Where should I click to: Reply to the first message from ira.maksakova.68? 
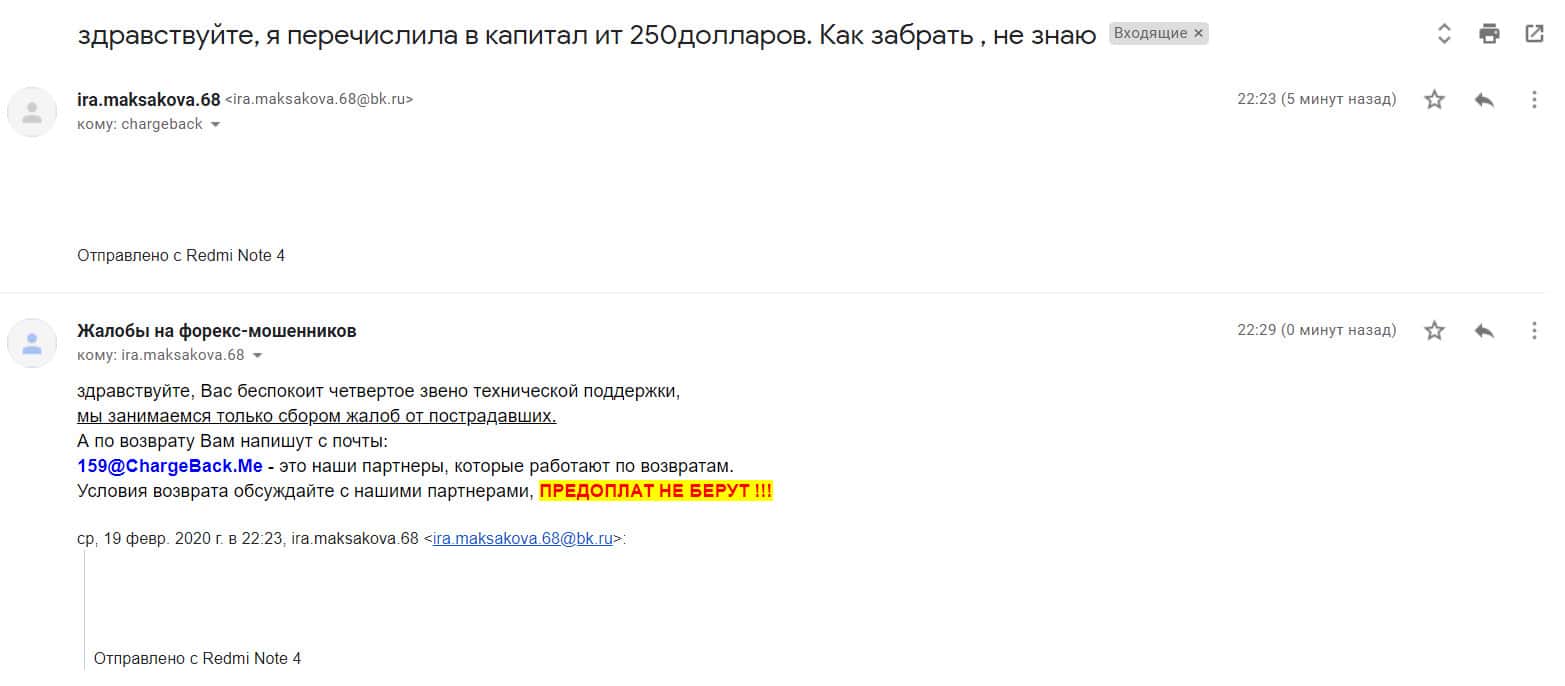coord(1484,100)
